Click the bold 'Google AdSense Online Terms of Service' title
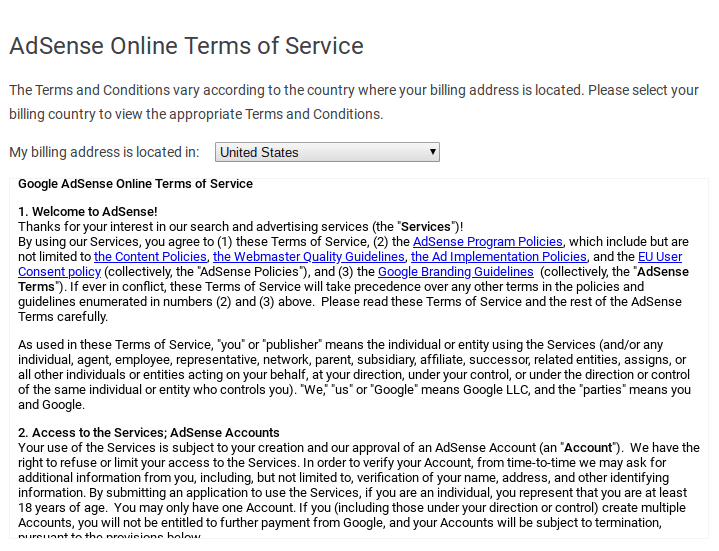719x551 pixels. tap(135, 184)
